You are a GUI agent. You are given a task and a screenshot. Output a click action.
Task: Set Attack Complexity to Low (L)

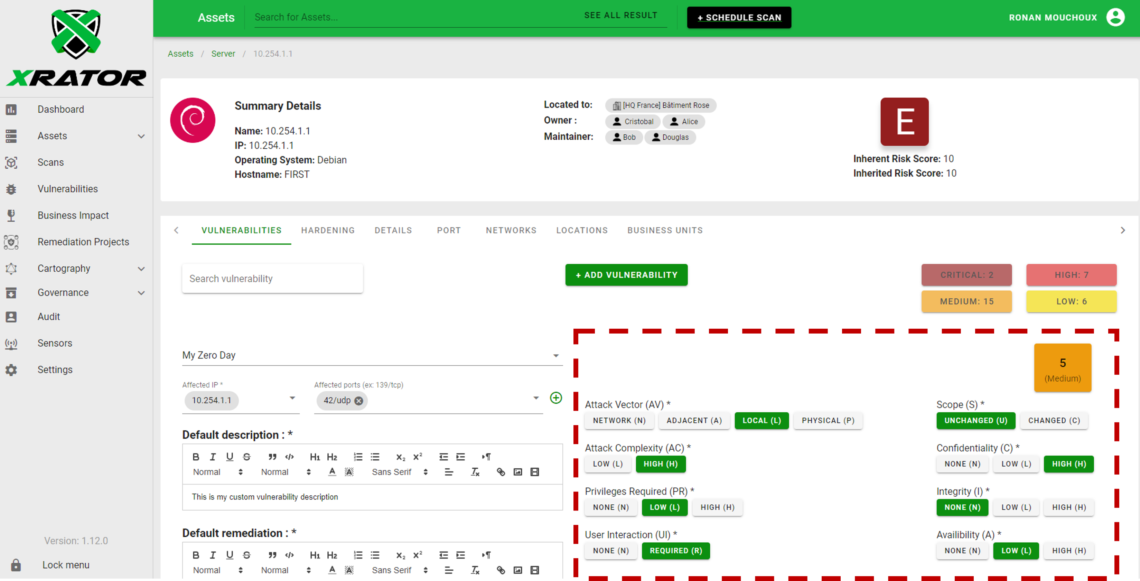(607, 464)
